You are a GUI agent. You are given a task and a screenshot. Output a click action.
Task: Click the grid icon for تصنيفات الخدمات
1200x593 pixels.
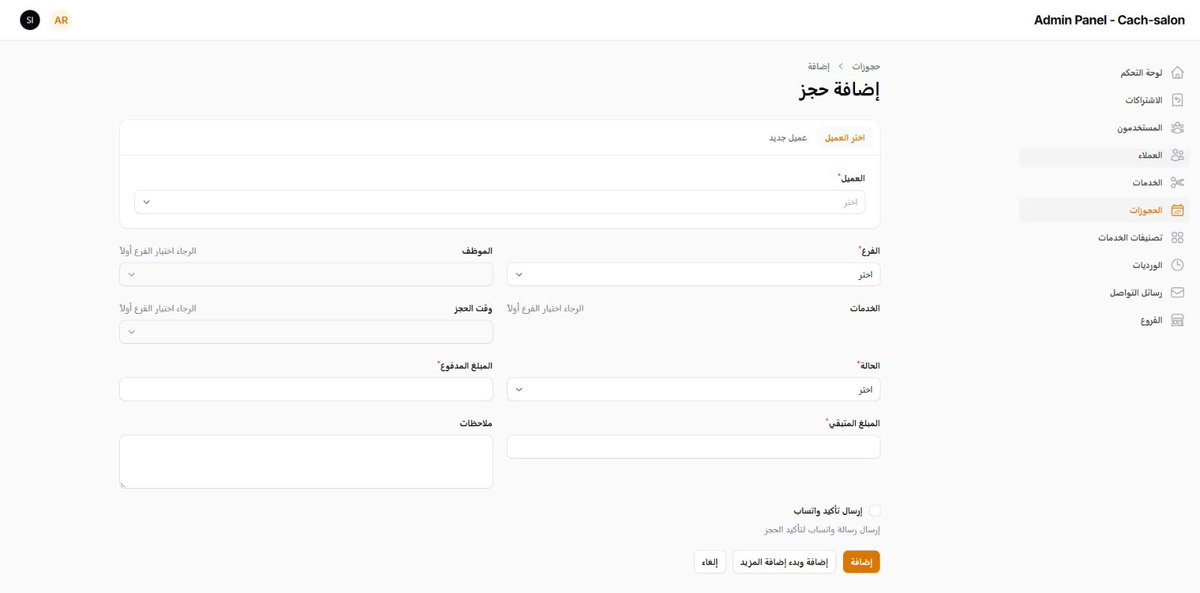click(x=1177, y=238)
